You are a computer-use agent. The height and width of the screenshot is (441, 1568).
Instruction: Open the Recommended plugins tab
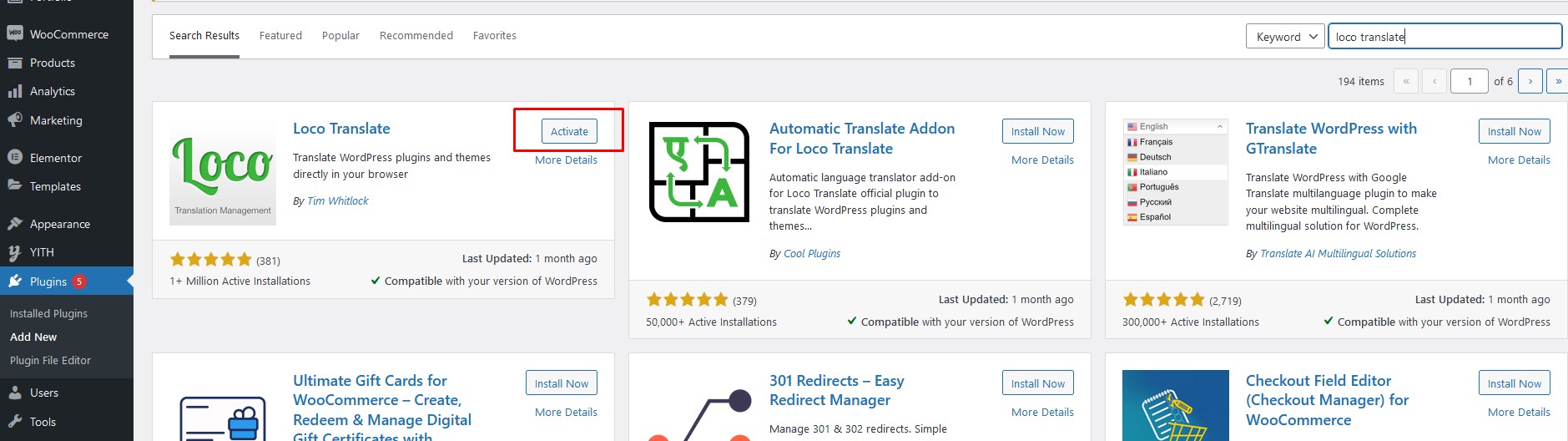[416, 35]
